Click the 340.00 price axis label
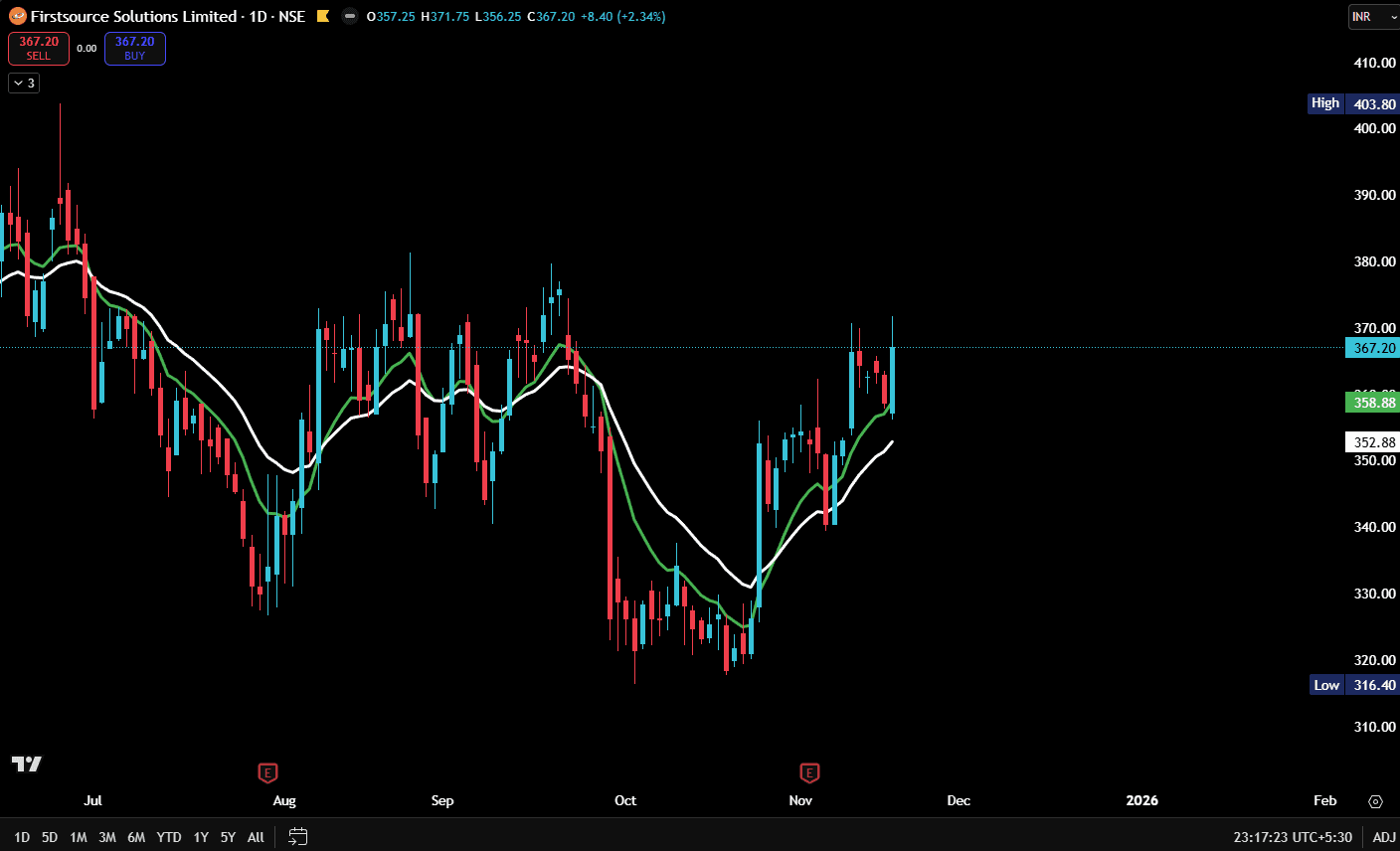1400x851 pixels. tap(1375, 527)
